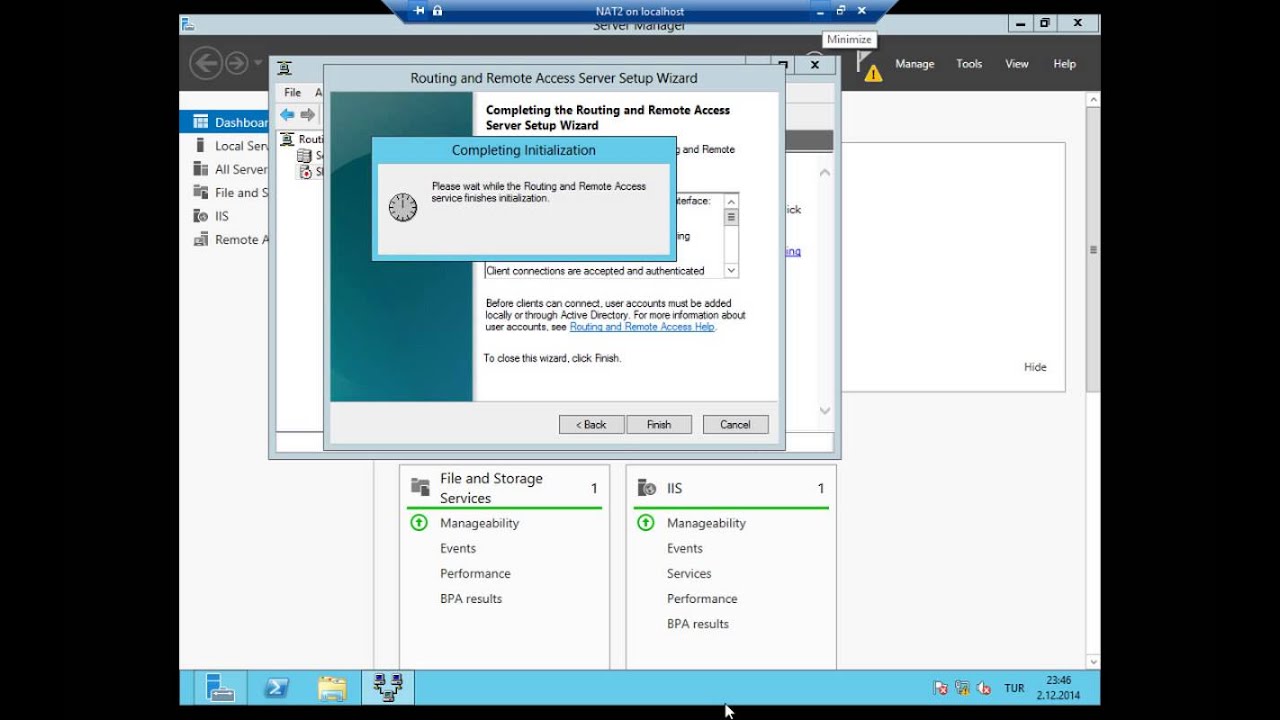Click the green Manageability arrow in IIS tile
Image resolution: width=1280 pixels, height=720 pixels.
click(x=646, y=522)
